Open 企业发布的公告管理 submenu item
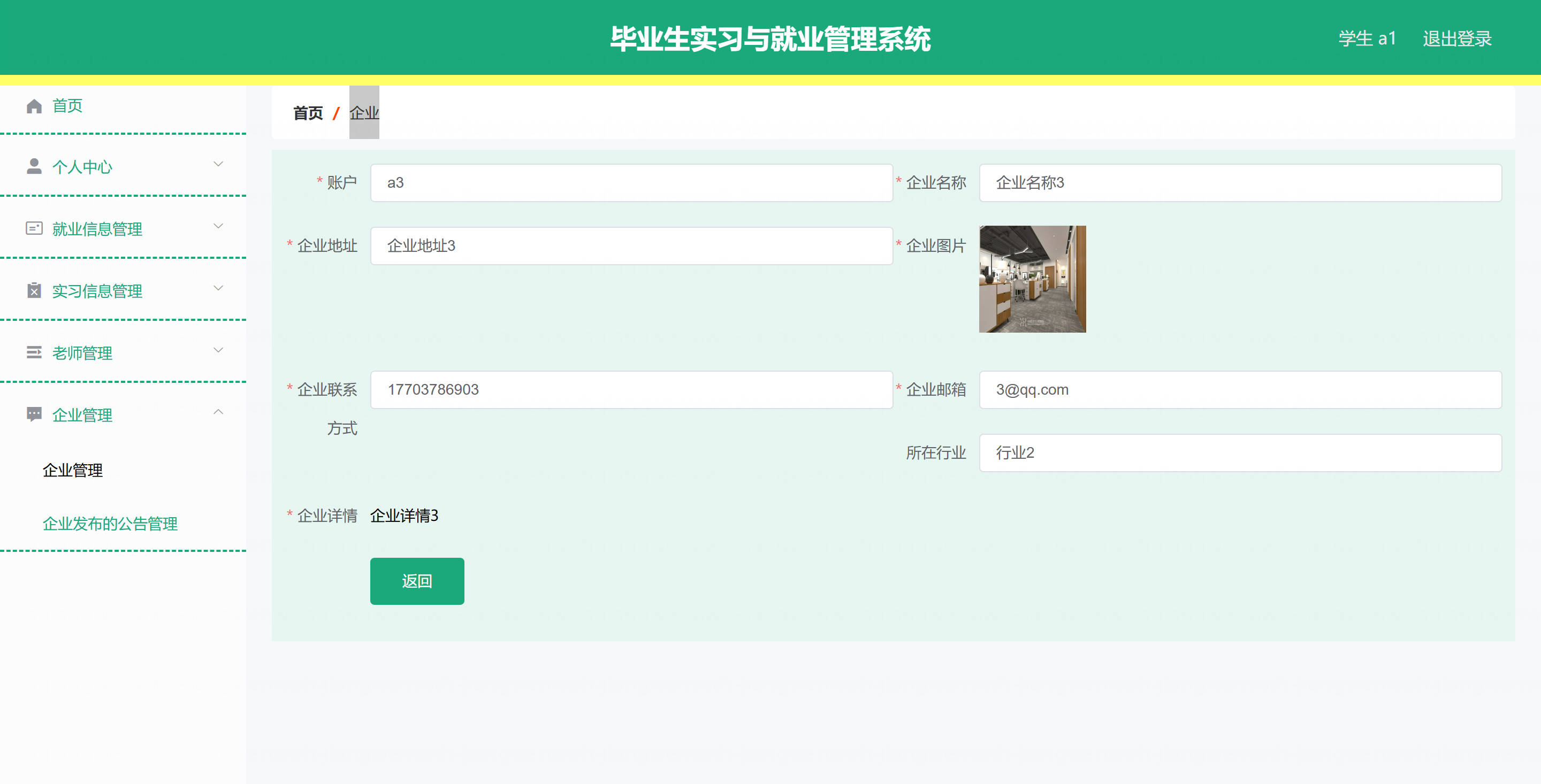 click(110, 524)
